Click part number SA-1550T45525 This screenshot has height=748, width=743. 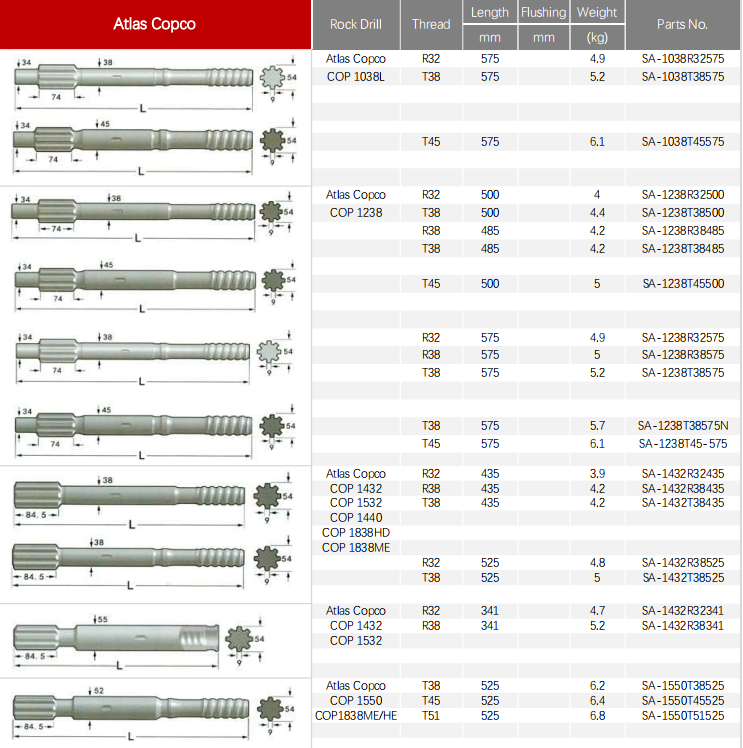[682, 701]
